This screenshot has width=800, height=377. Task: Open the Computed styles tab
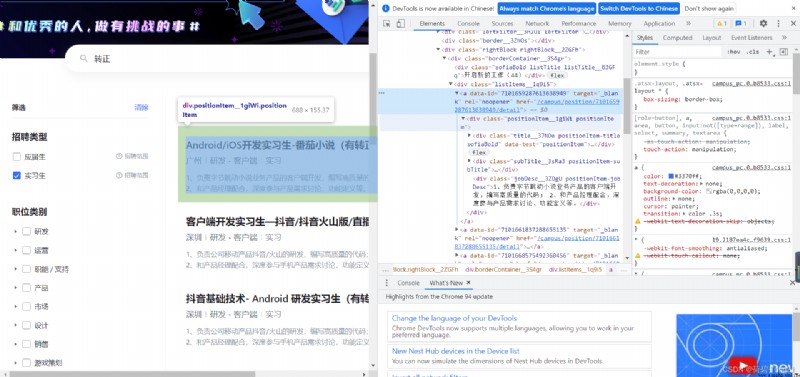[677, 38]
